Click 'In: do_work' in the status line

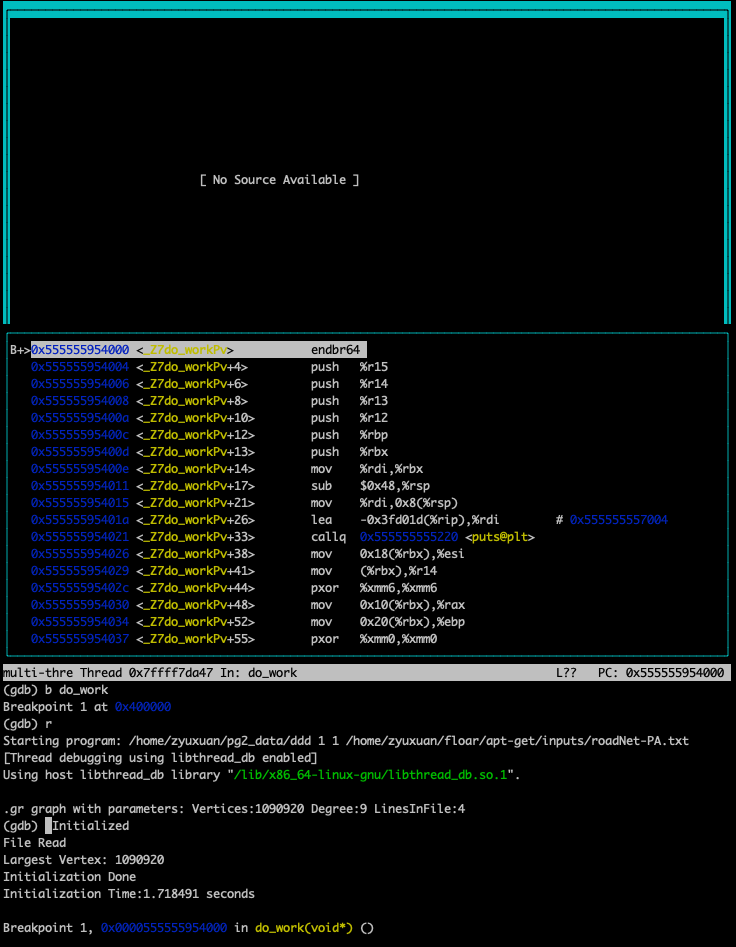(258, 672)
